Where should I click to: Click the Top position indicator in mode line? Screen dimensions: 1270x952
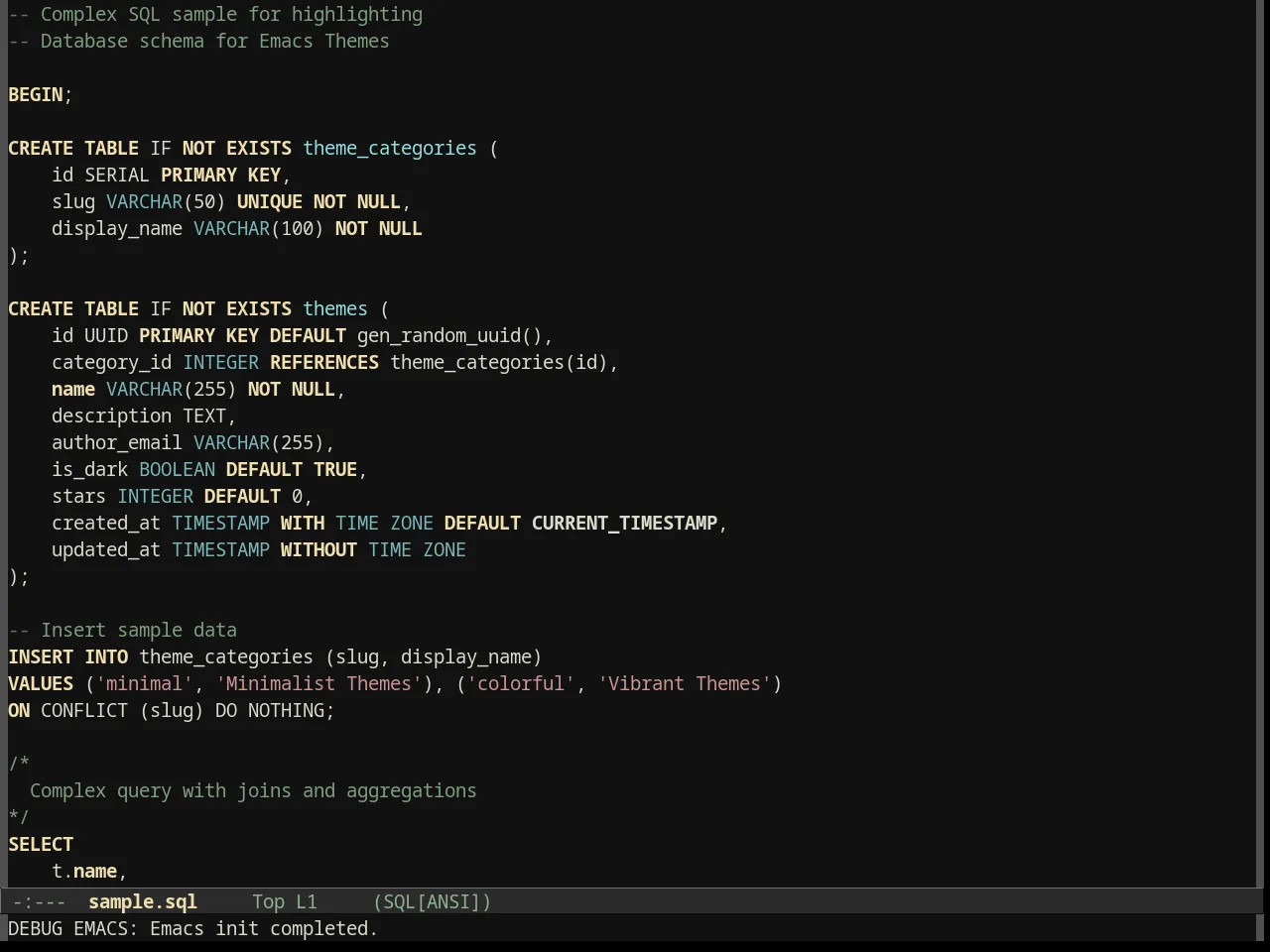point(268,901)
